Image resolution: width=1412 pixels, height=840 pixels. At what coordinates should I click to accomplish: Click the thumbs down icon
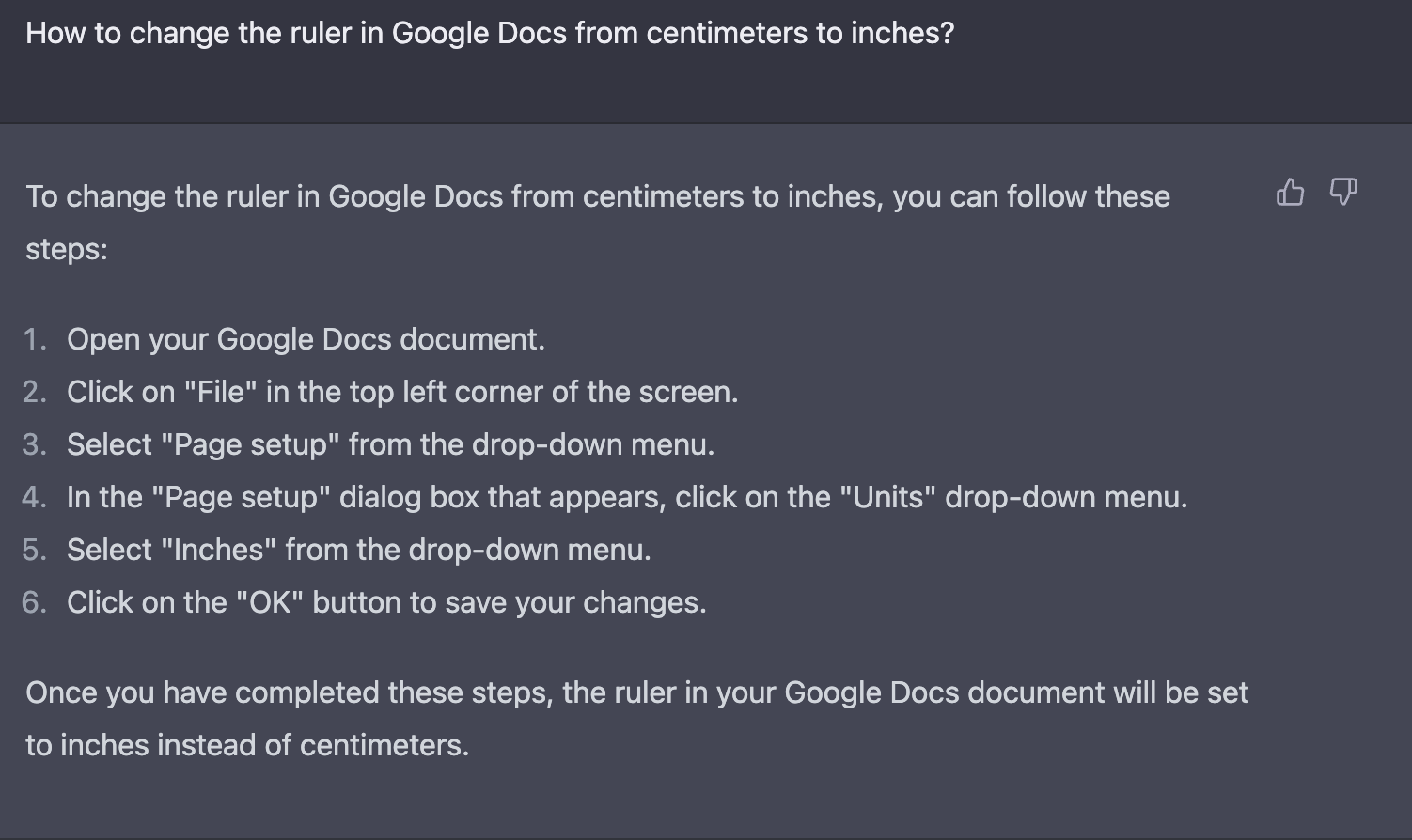[x=1343, y=192]
